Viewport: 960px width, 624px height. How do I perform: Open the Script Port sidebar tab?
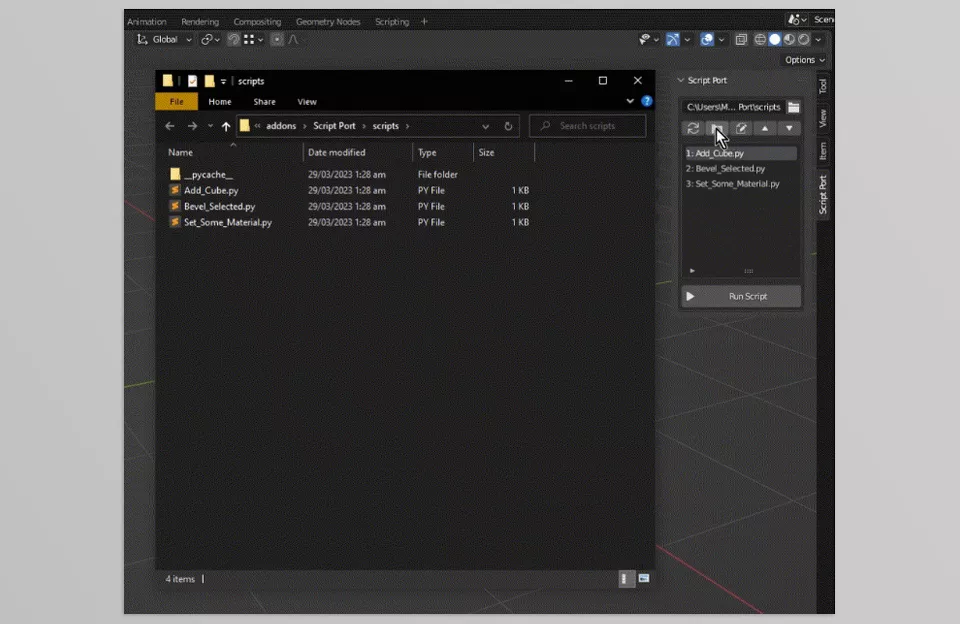coord(823,195)
